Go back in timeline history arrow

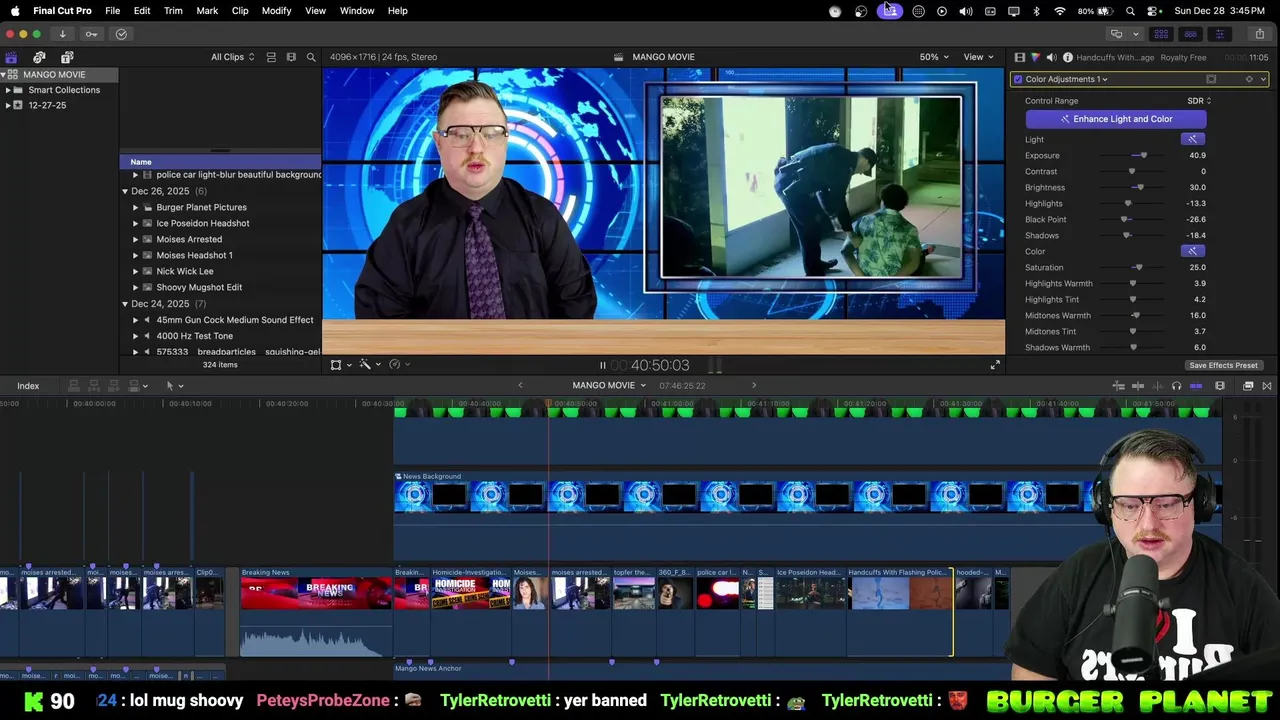520,385
